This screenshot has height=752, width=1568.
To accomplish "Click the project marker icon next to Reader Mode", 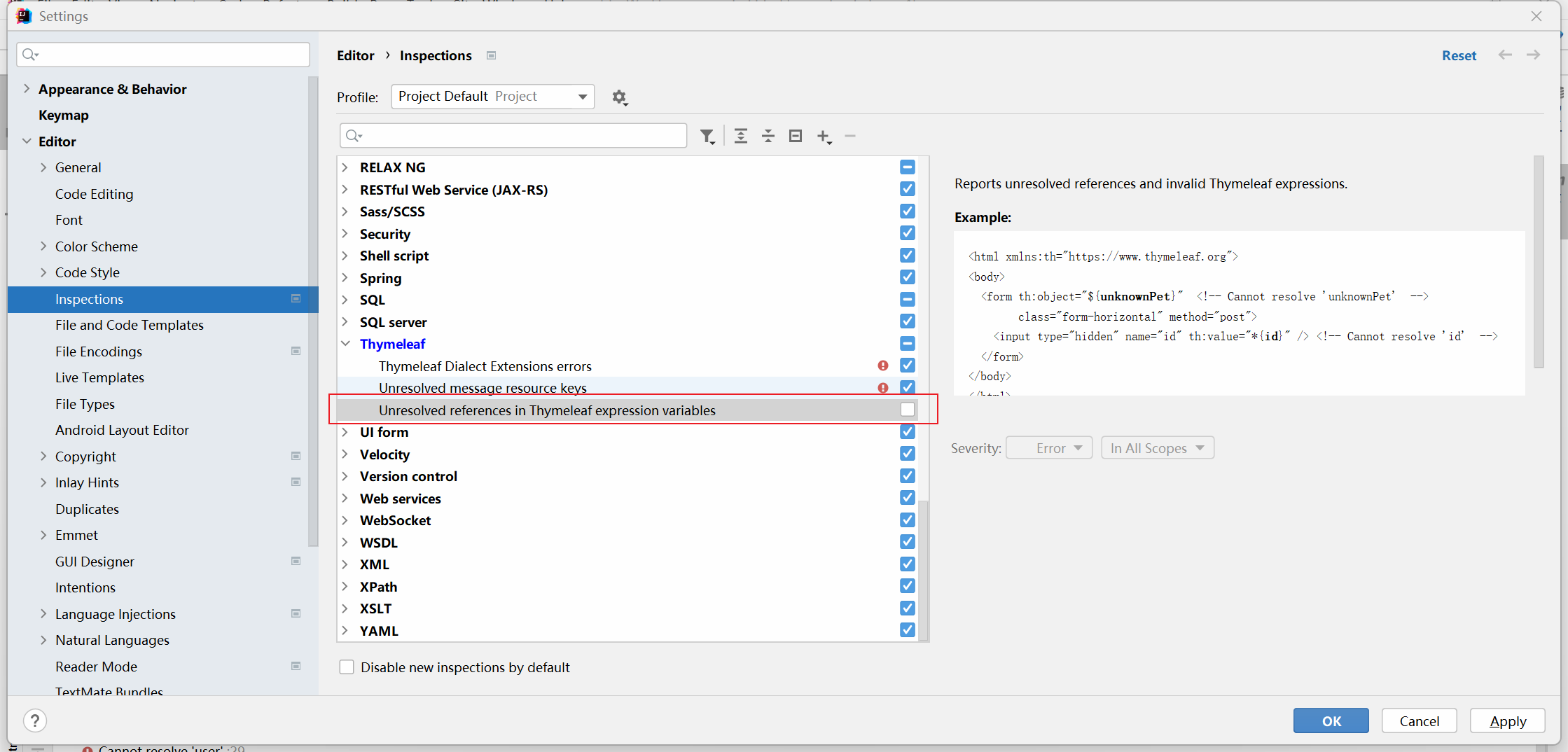I will 296,666.
